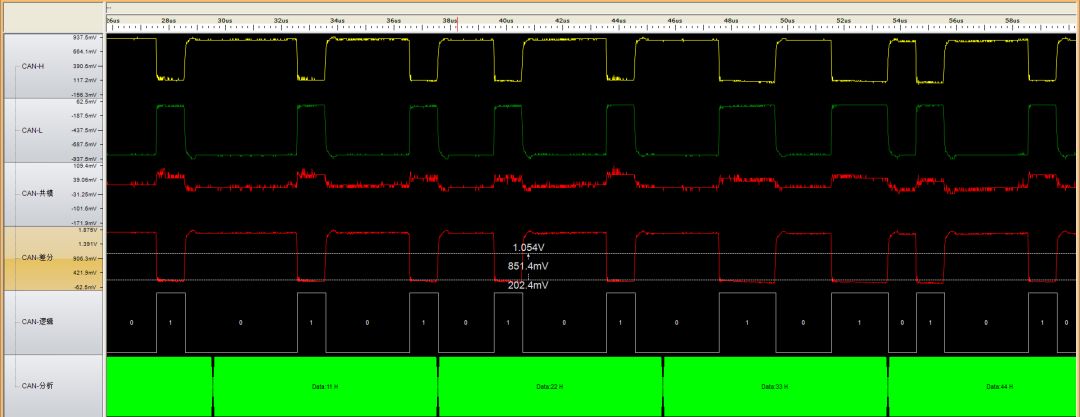The width and height of the screenshot is (1080, 417).
Task: Click the 34us mark on time ruler
Action: (x=338, y=21)
